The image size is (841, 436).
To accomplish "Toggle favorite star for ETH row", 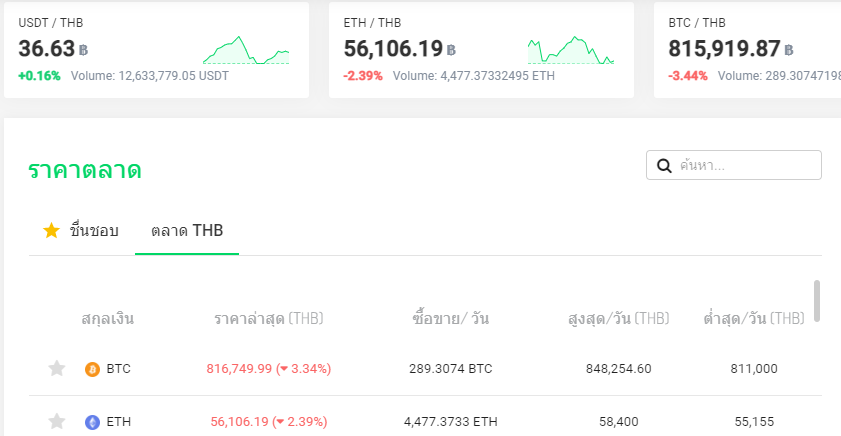I will pyautogui.click(x=57, y=422).
